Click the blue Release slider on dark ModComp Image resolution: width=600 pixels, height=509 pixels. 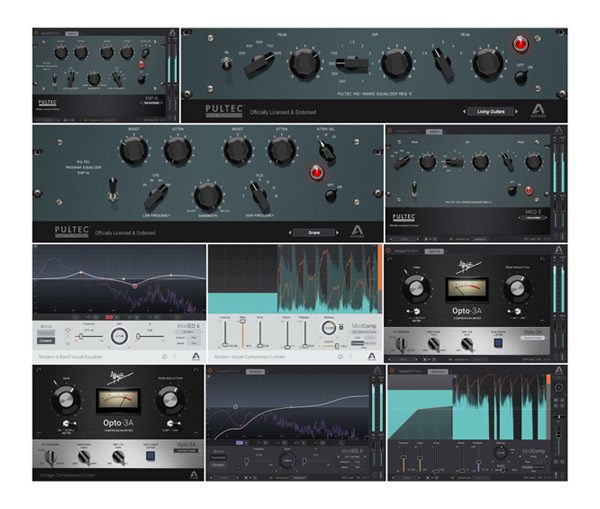tap(478, 459)
